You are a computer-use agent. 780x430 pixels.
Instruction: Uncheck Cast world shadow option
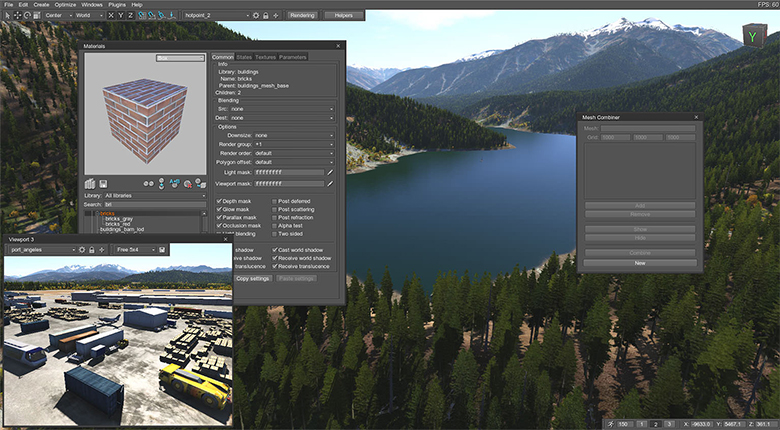tap(275, 249)
